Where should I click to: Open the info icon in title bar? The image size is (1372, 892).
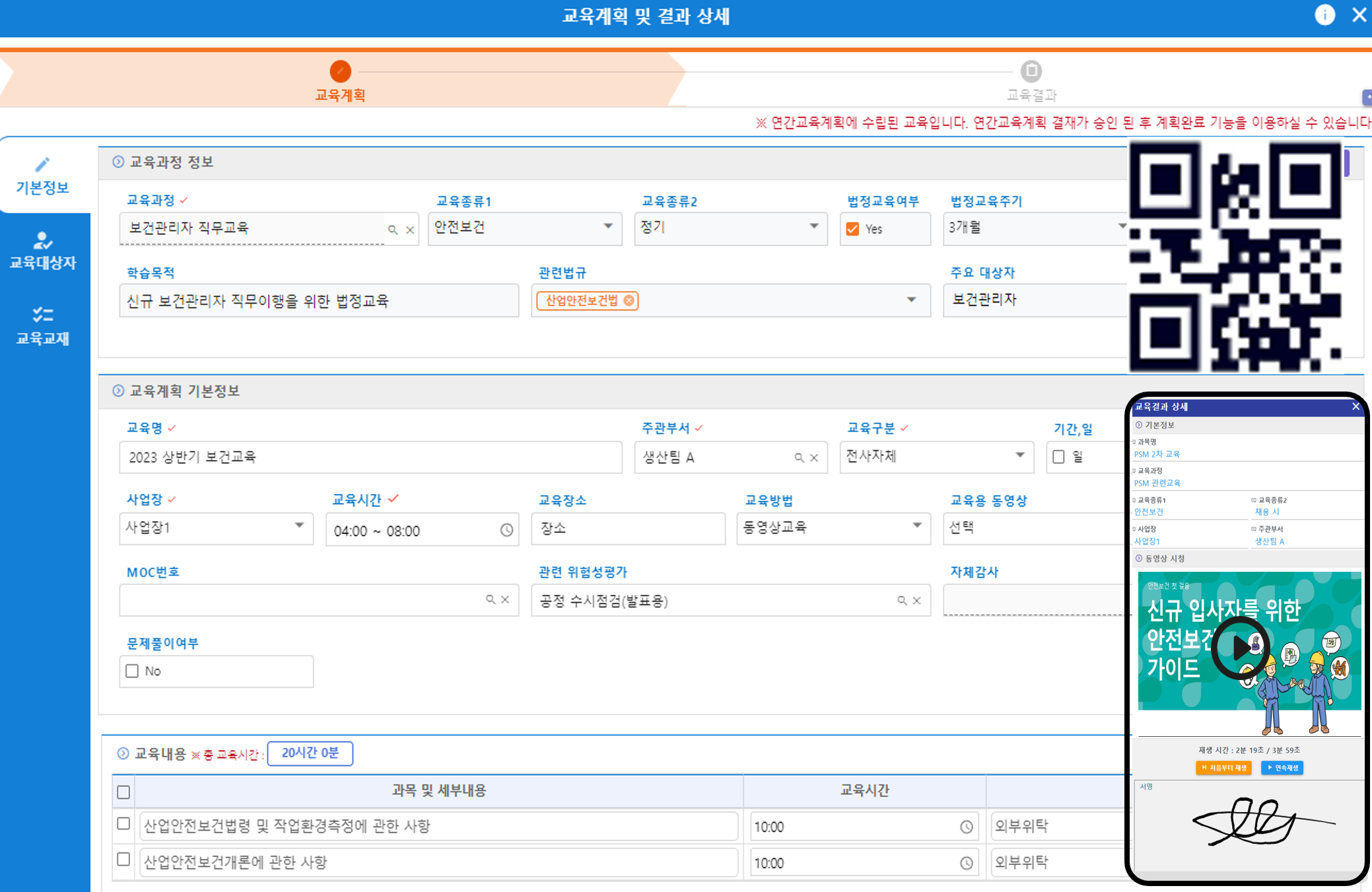(1324, 15)
